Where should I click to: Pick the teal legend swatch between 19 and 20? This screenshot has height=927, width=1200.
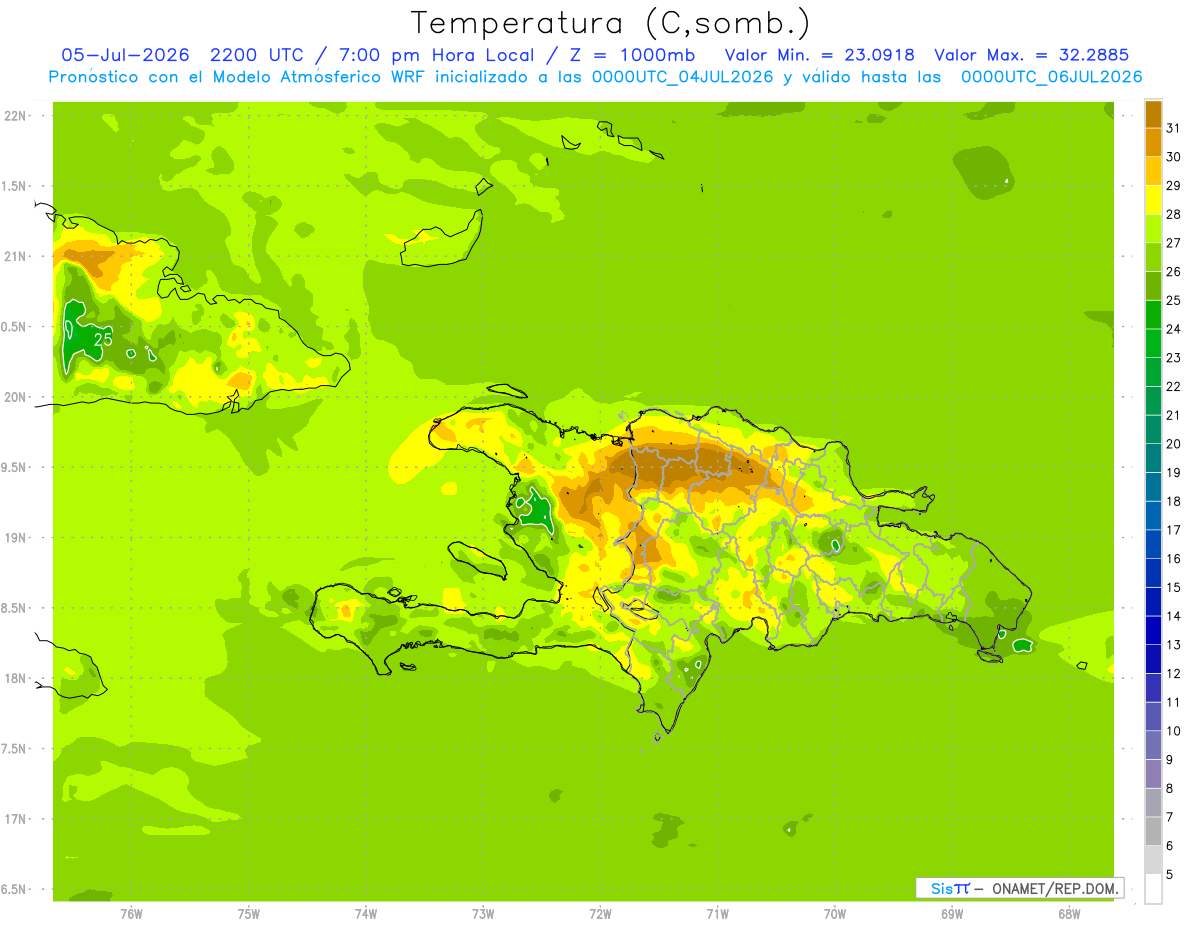pyautogui.click(x=1153, y=457)
